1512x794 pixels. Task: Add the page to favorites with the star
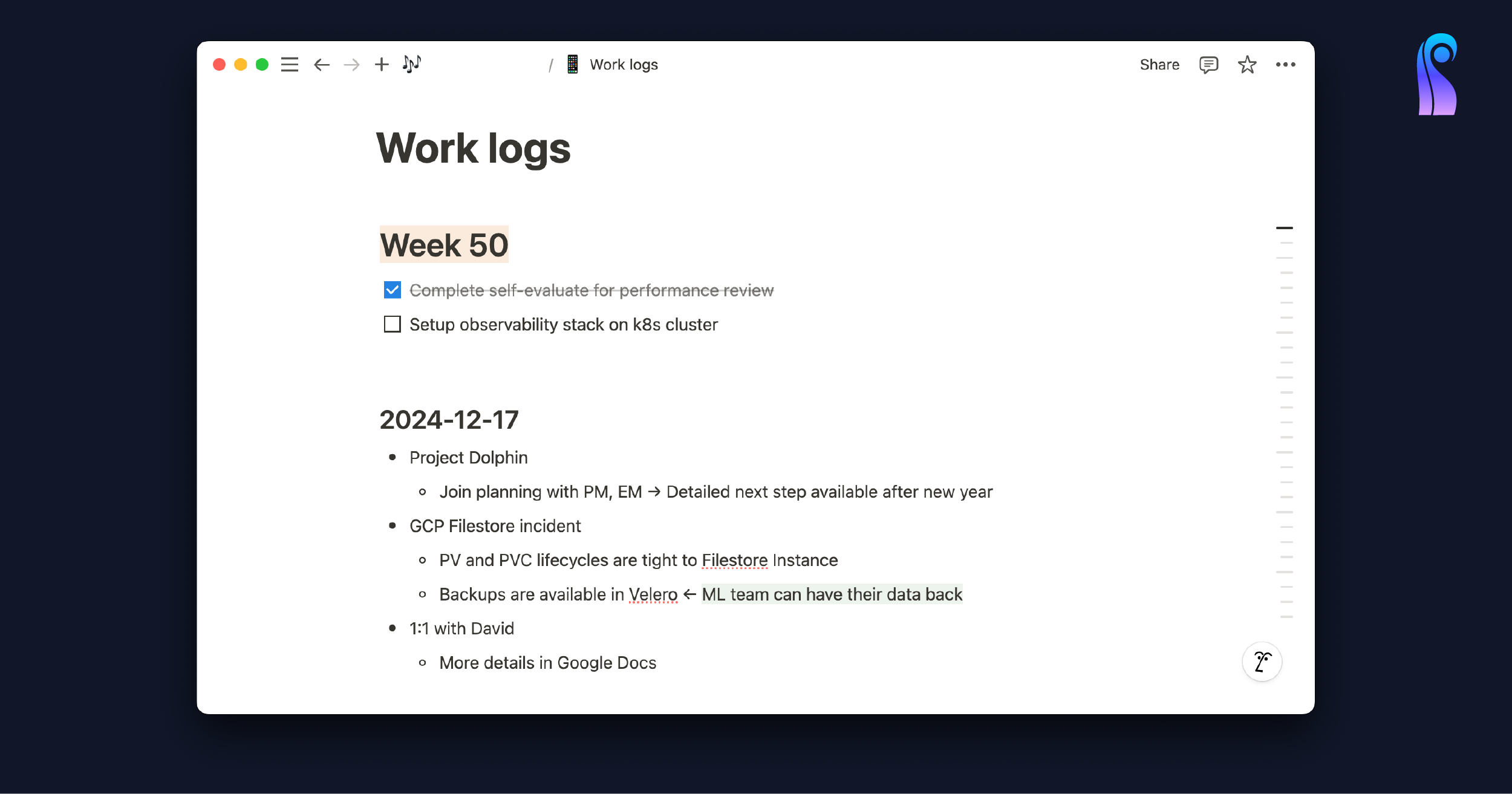1247,65
